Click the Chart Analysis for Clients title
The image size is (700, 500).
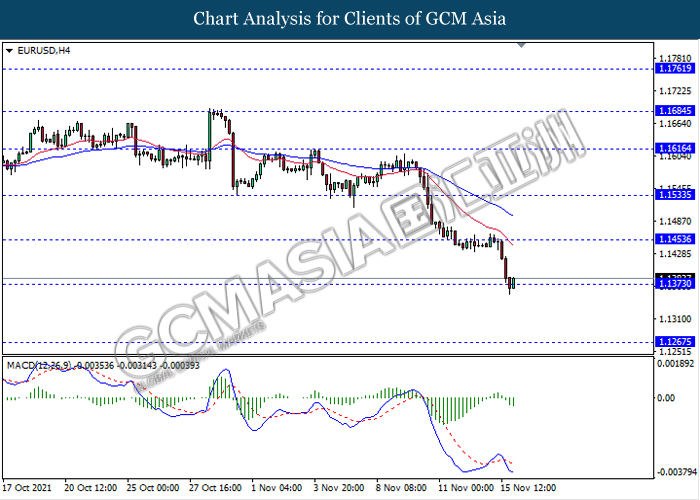coord(350,19)
